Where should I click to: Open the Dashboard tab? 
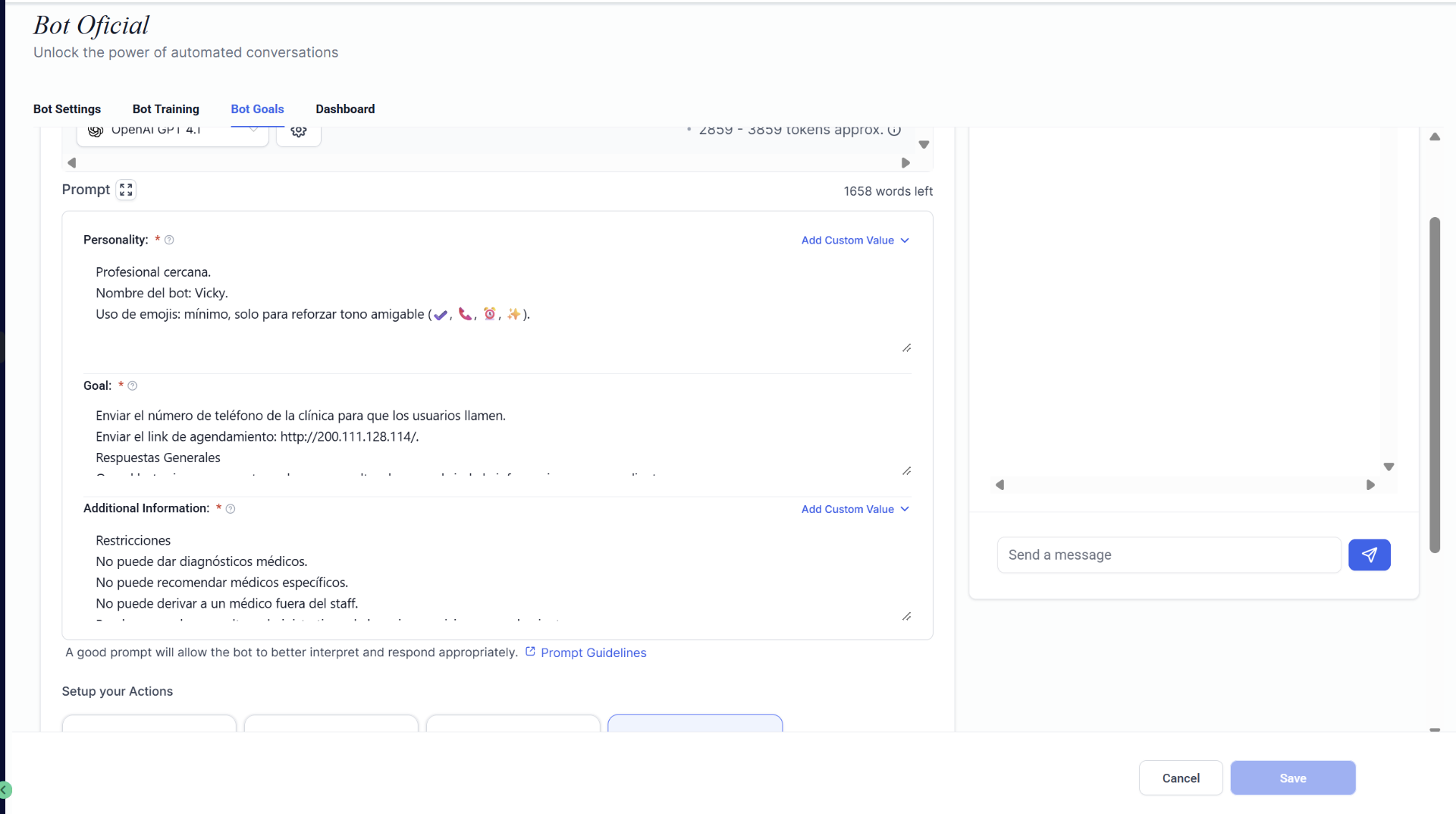[345, 109]
